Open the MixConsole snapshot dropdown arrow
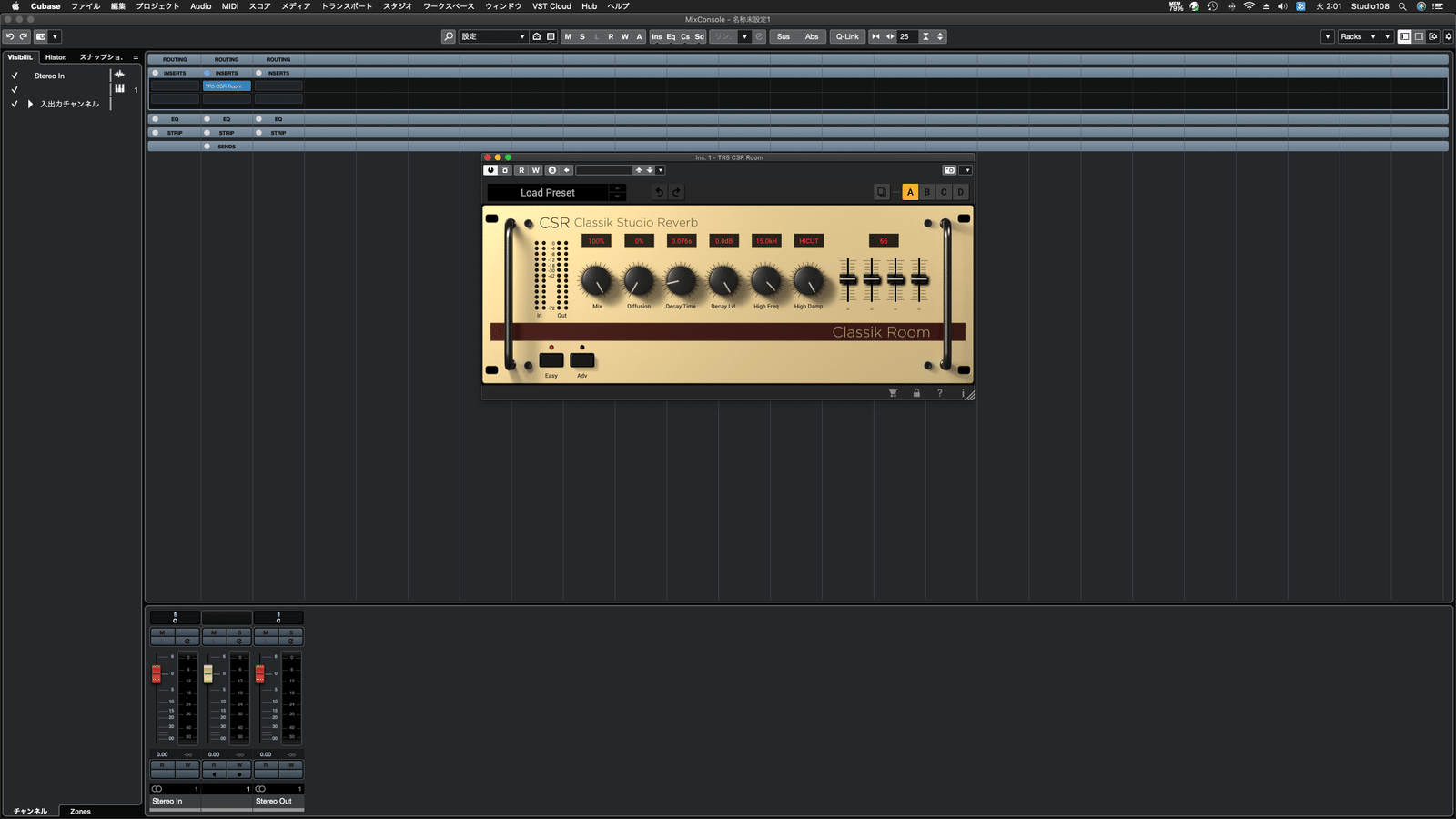This screenshot has height=819, width=1456. (56, 36)
